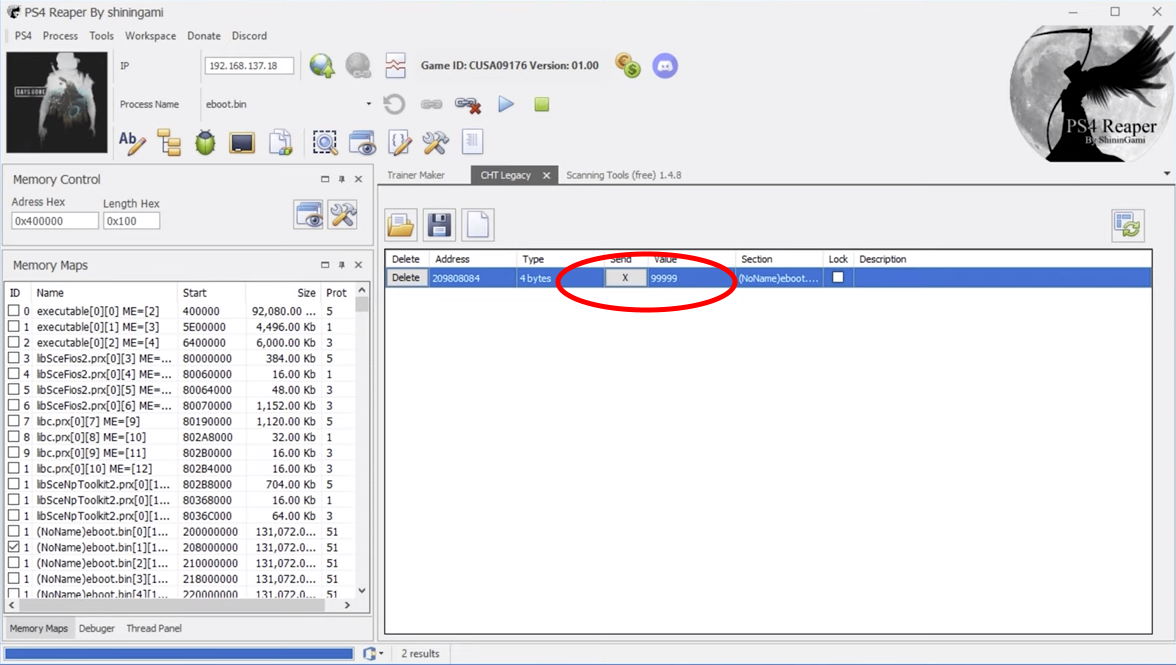This screenshot has height=665, width=1176.
Task: Click the refresh cheat list icon
Action: click(1128, 226)
